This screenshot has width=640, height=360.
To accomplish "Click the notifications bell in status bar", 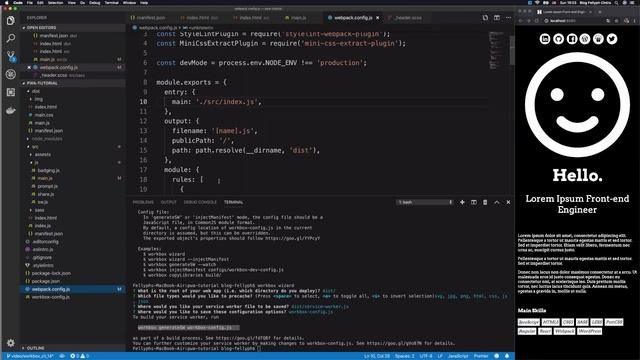I will click(507, 356).
